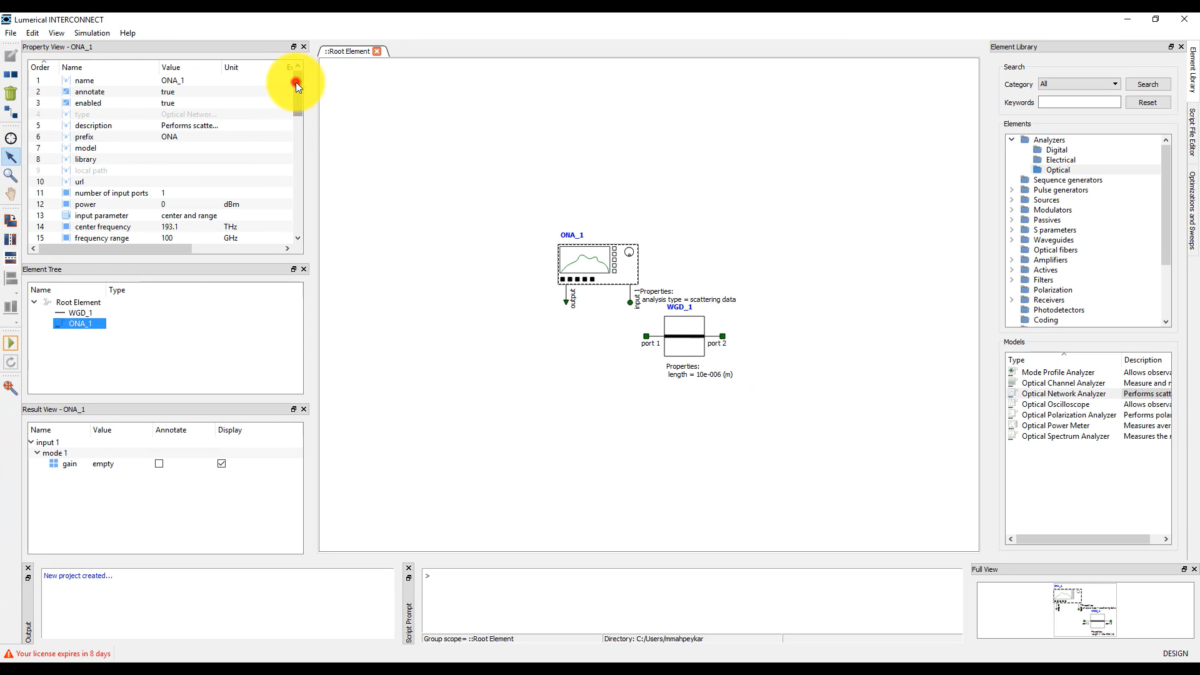
Task: Close the Result View panel
Action: pyautogui.click(x=304, y=409)
